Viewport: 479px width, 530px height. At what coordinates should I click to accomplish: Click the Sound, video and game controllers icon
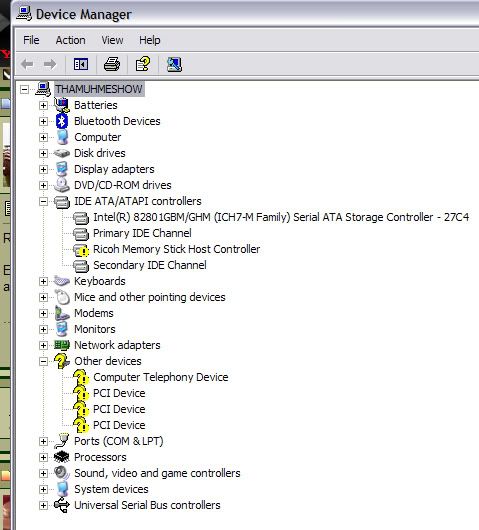tap(62, 473)
